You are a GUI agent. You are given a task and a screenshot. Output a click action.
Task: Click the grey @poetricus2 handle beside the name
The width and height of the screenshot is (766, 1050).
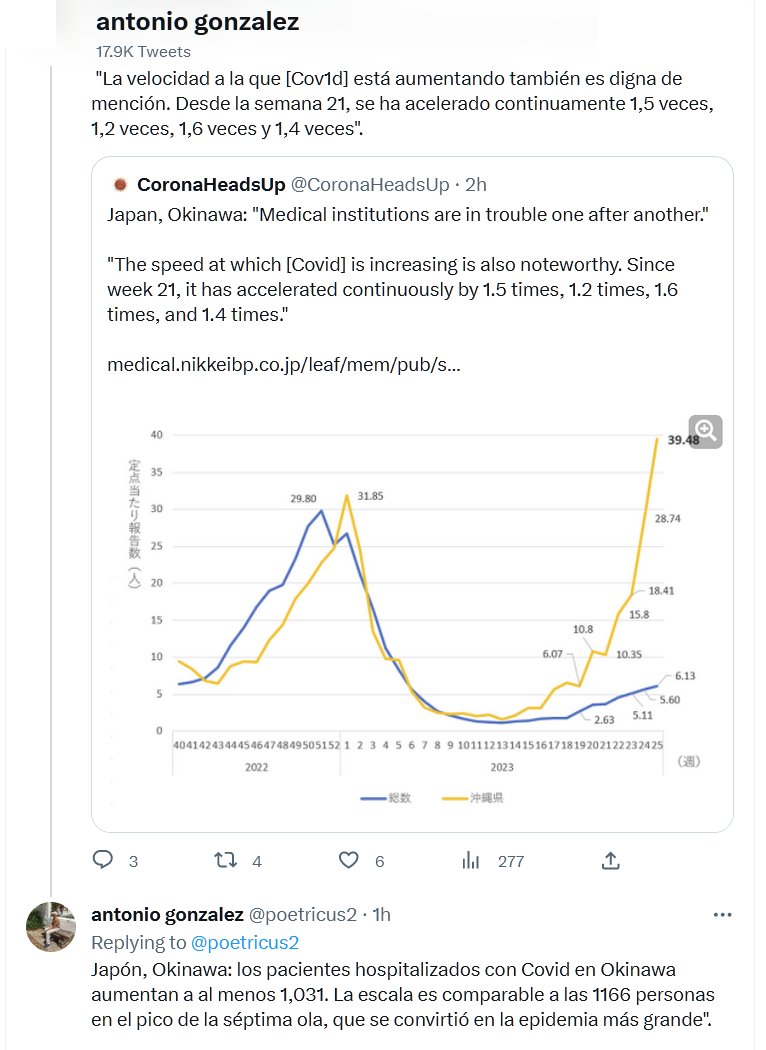tap(302, 914)
